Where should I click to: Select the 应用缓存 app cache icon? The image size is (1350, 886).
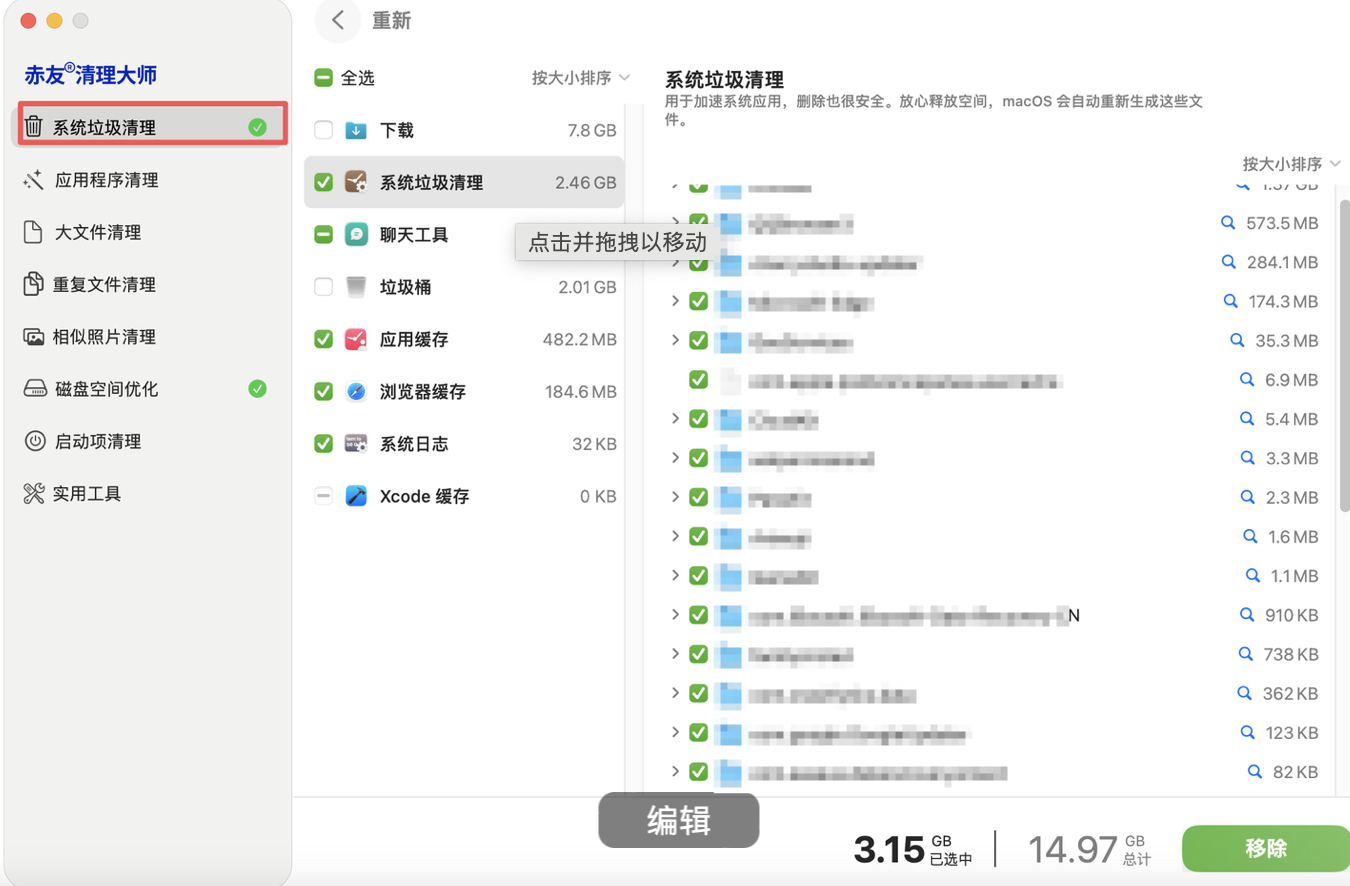(356, 339)
